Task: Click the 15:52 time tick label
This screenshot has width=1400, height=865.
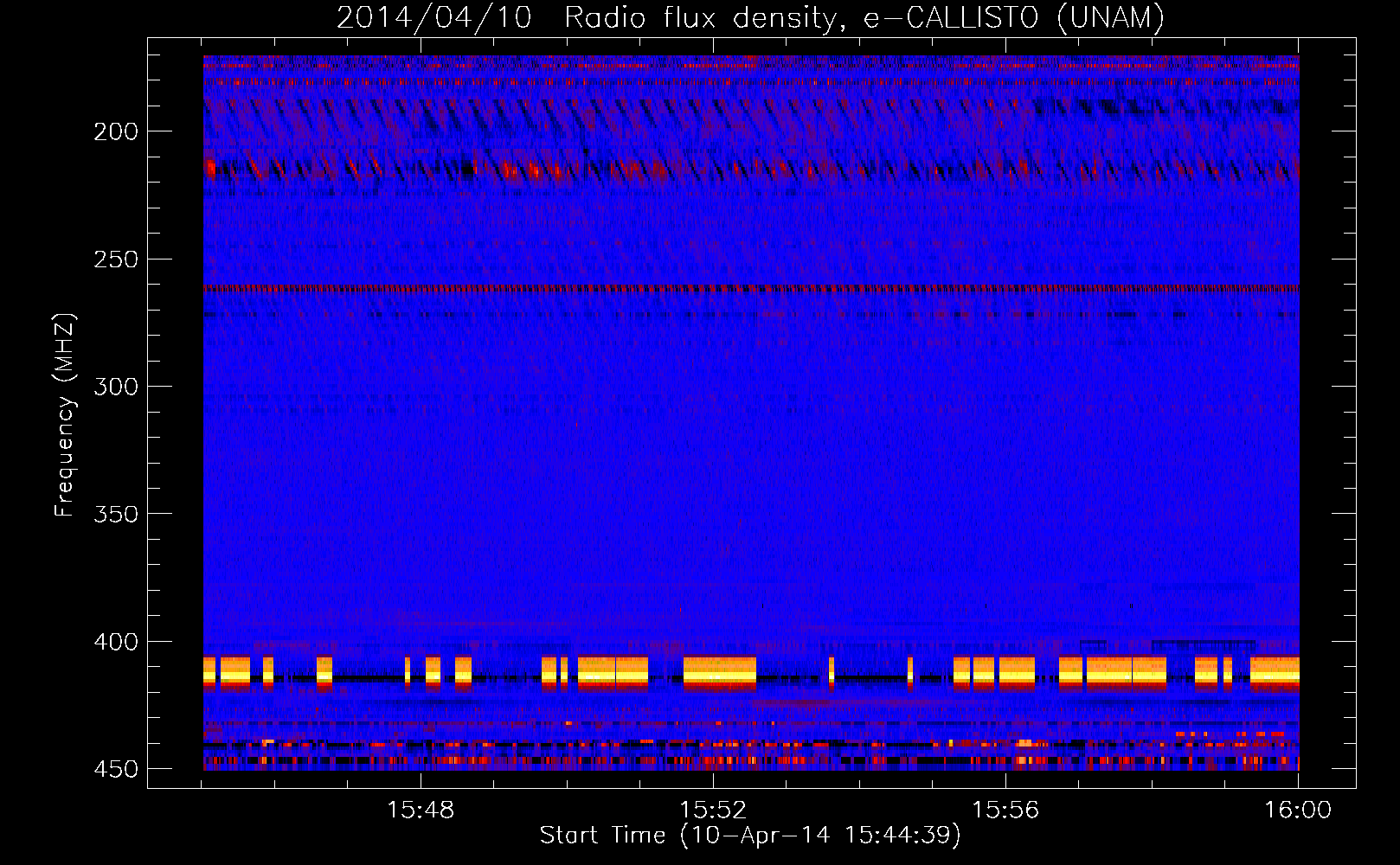Action: [x=713, y=810]
